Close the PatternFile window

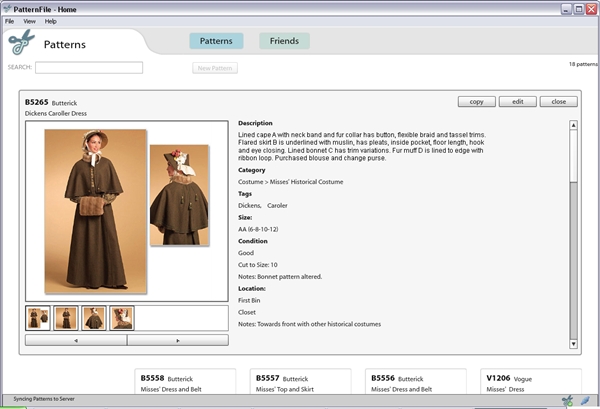tap(592, 9)
